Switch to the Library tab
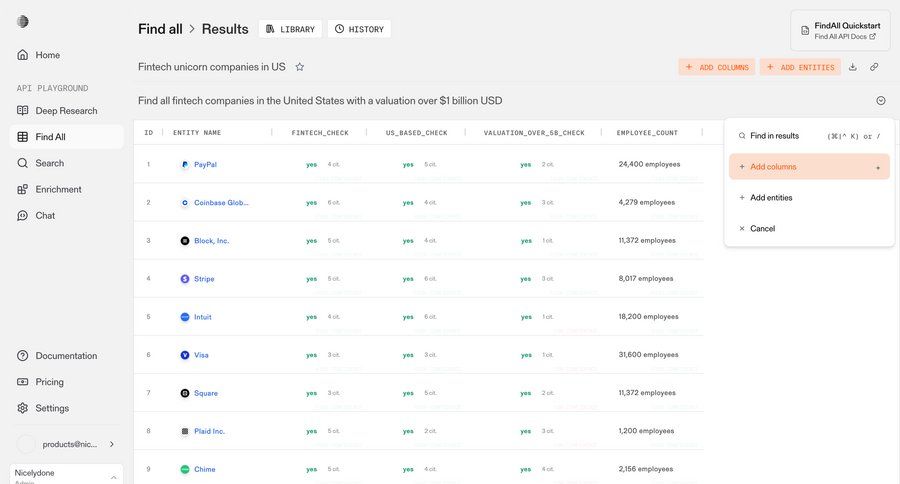 pos(290,29)
